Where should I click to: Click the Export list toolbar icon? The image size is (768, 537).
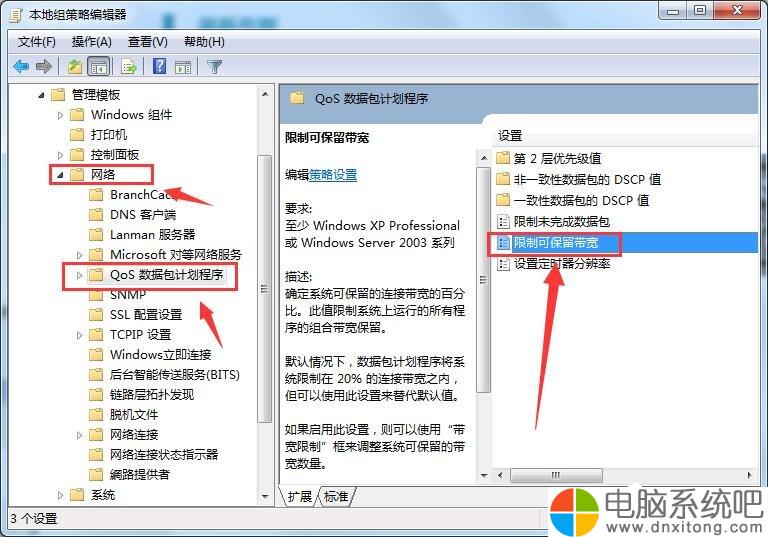point(129,67)
